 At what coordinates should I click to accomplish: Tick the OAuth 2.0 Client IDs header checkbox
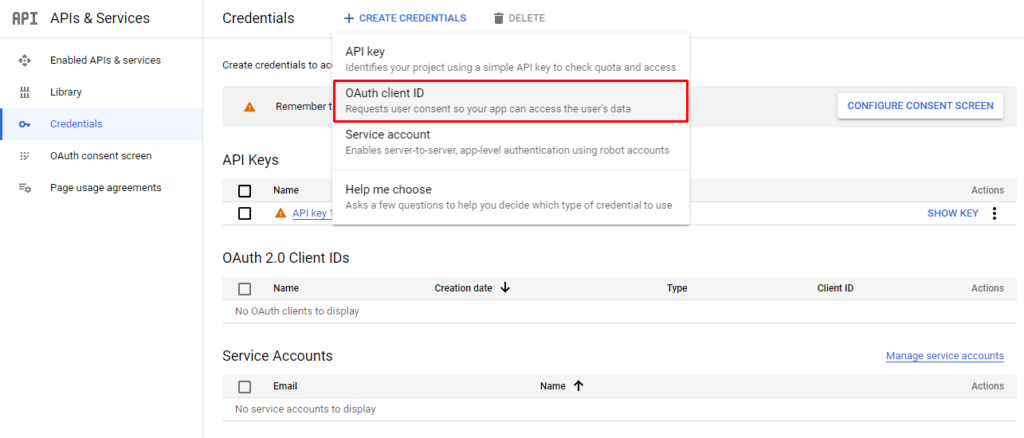[245, 289]
